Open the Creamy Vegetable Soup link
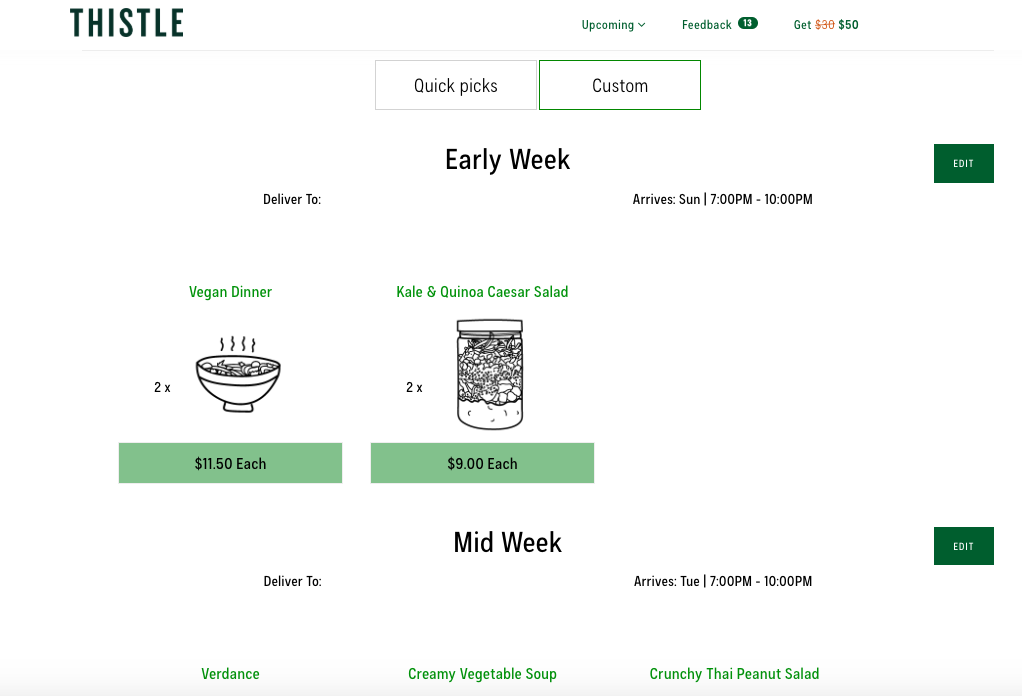 (x=482, y=674)
